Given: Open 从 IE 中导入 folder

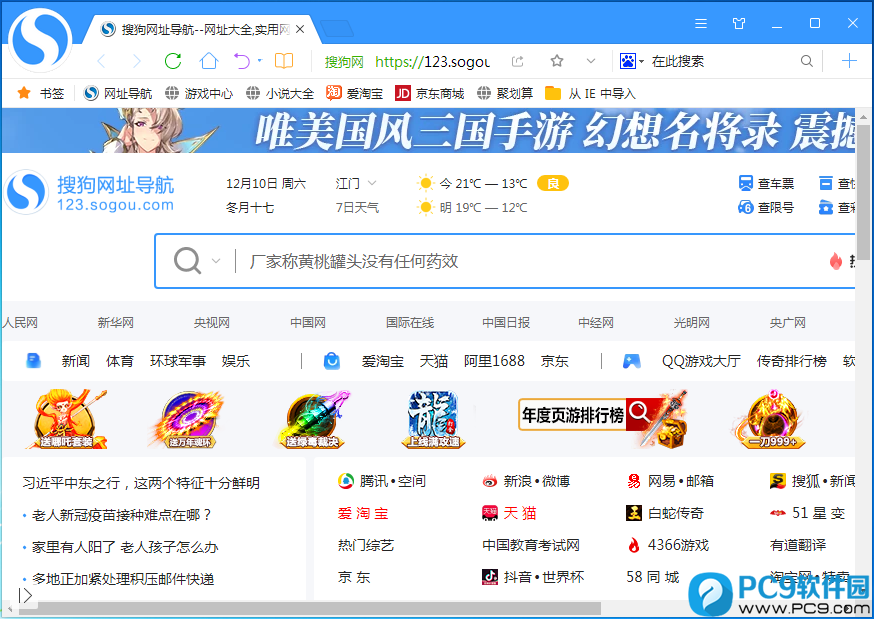Looking at the screenshot, I should click(590, 93).
